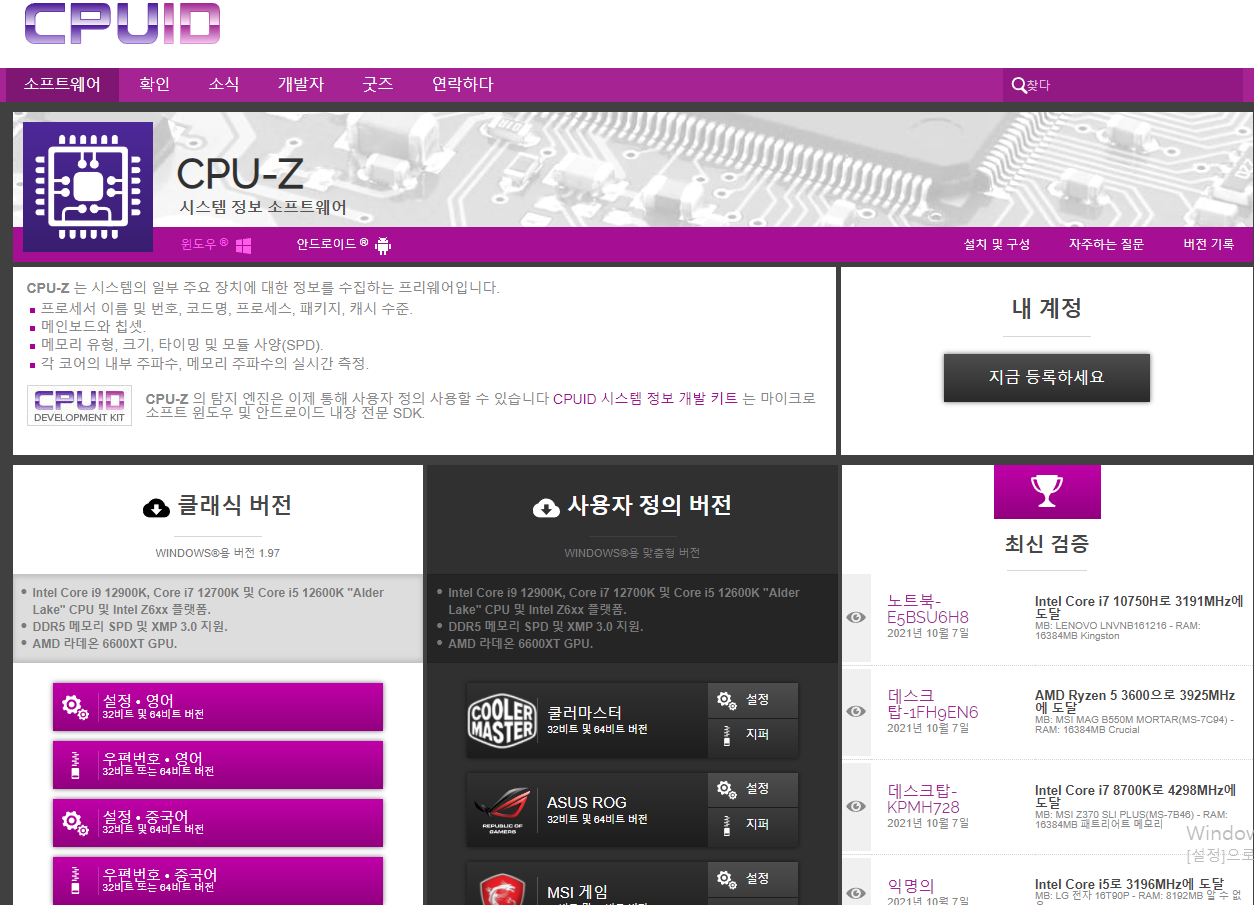Viewport: 1254px width, 905px height.
Task: Click zip icon on 우편번호 • 중국어 button
Action: tap(75, 881)
